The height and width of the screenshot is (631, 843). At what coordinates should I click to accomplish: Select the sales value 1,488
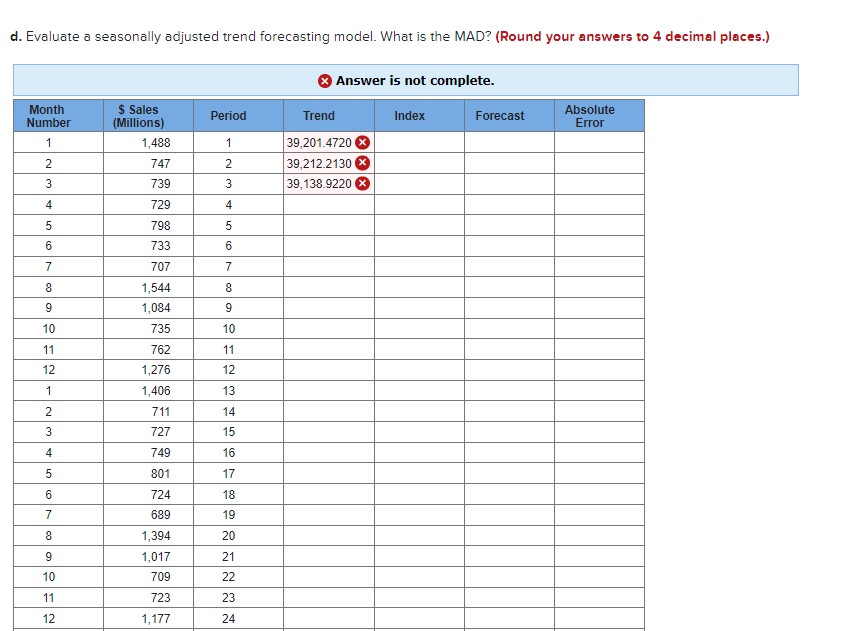(156, 142)
